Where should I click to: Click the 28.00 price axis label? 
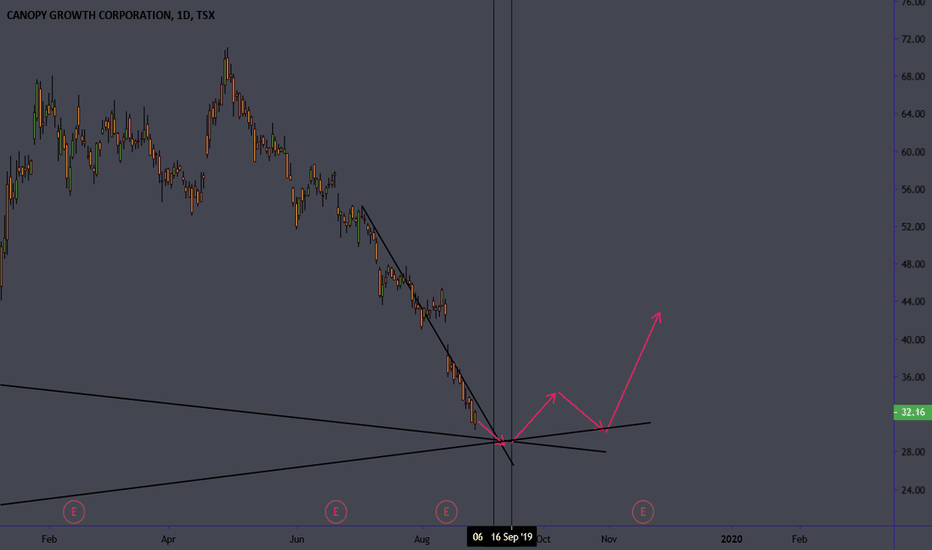point(913,452)
